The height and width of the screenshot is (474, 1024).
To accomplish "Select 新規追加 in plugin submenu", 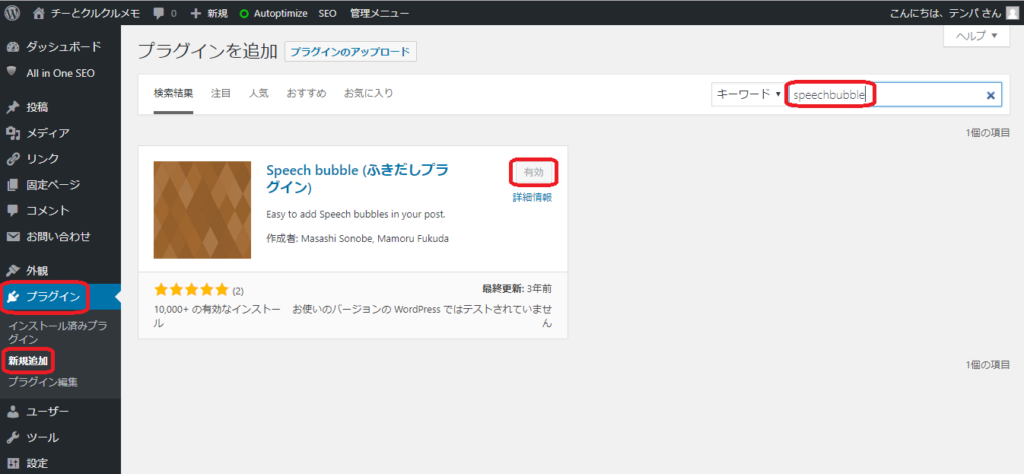I will pos(28,360).
